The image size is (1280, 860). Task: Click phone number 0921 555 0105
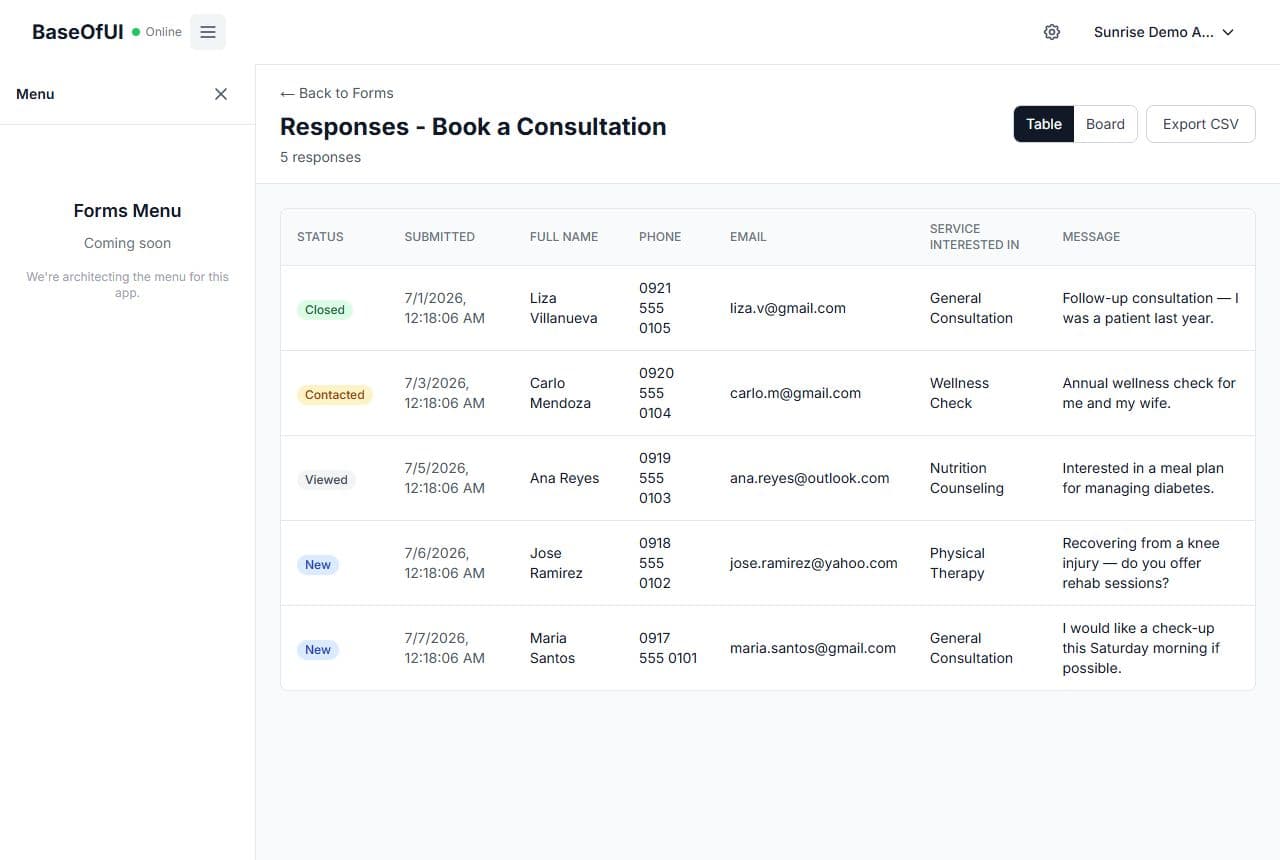tap(655, 308)
